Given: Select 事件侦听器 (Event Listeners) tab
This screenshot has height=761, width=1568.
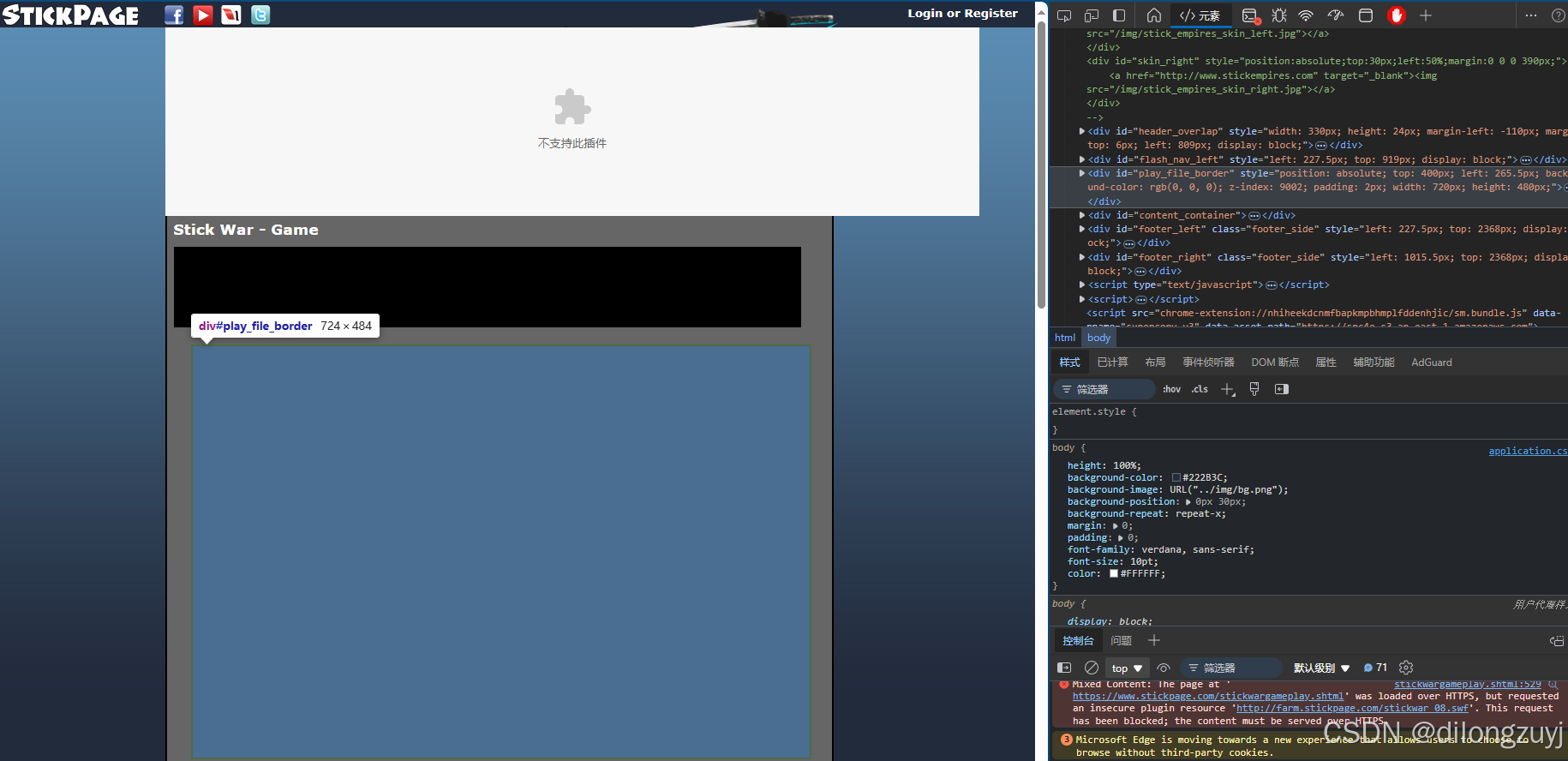Looking at the screenshot, I should pos(1208,363).
